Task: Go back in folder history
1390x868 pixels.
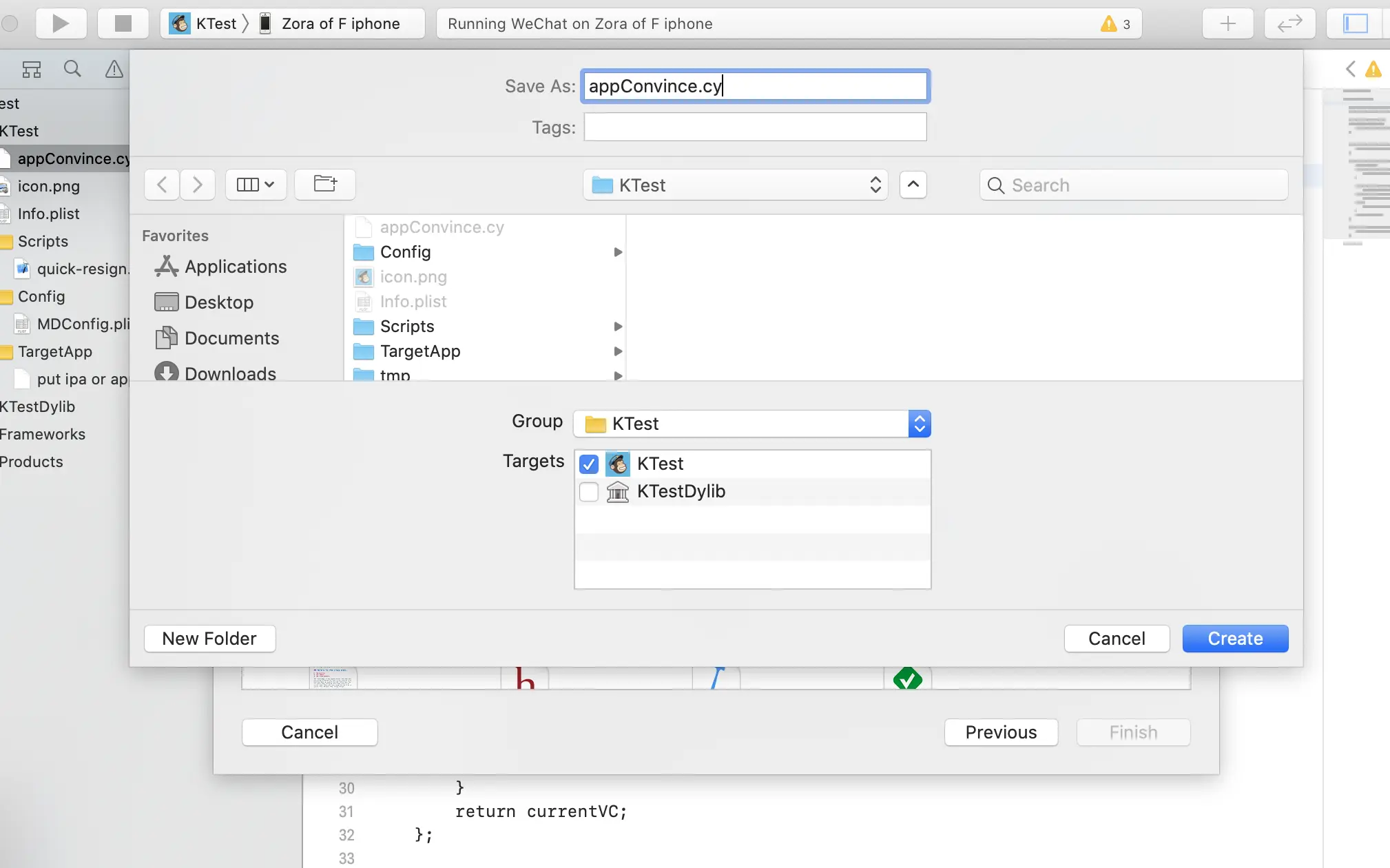Action: 162,184
